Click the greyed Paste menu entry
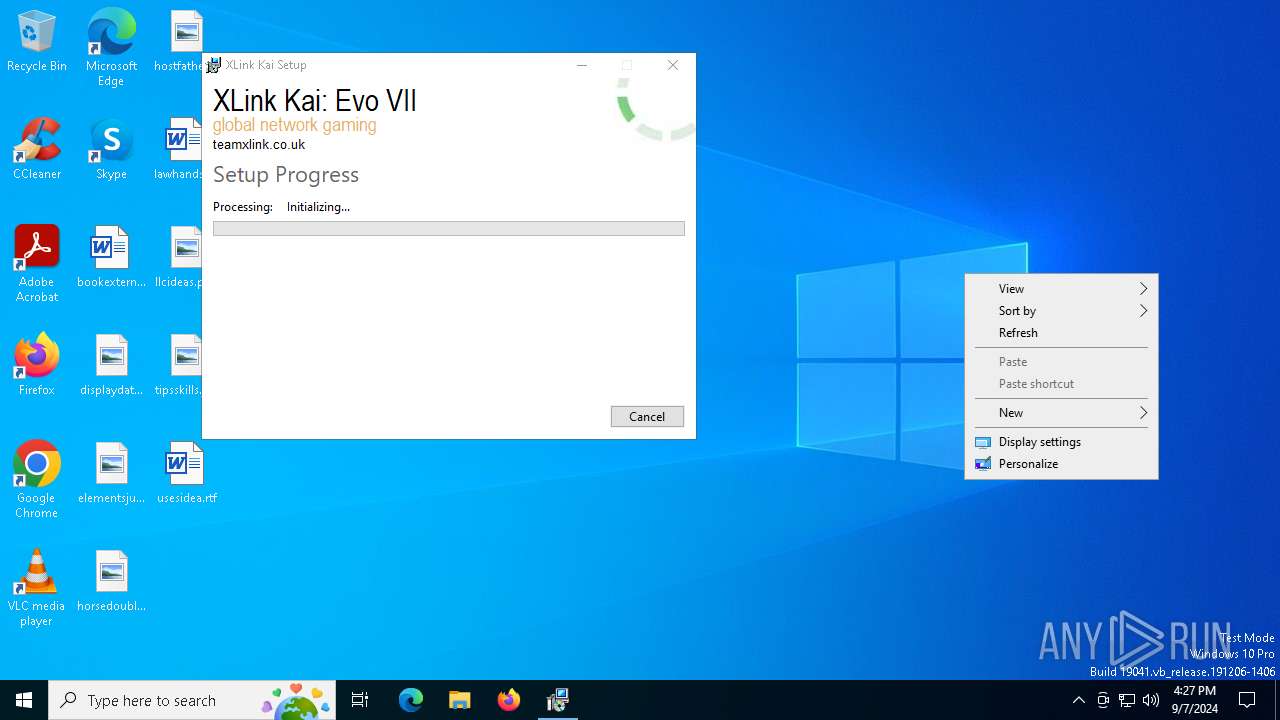The height and width of the screenshot is (720, 1280). click(x=1061, y=362)
